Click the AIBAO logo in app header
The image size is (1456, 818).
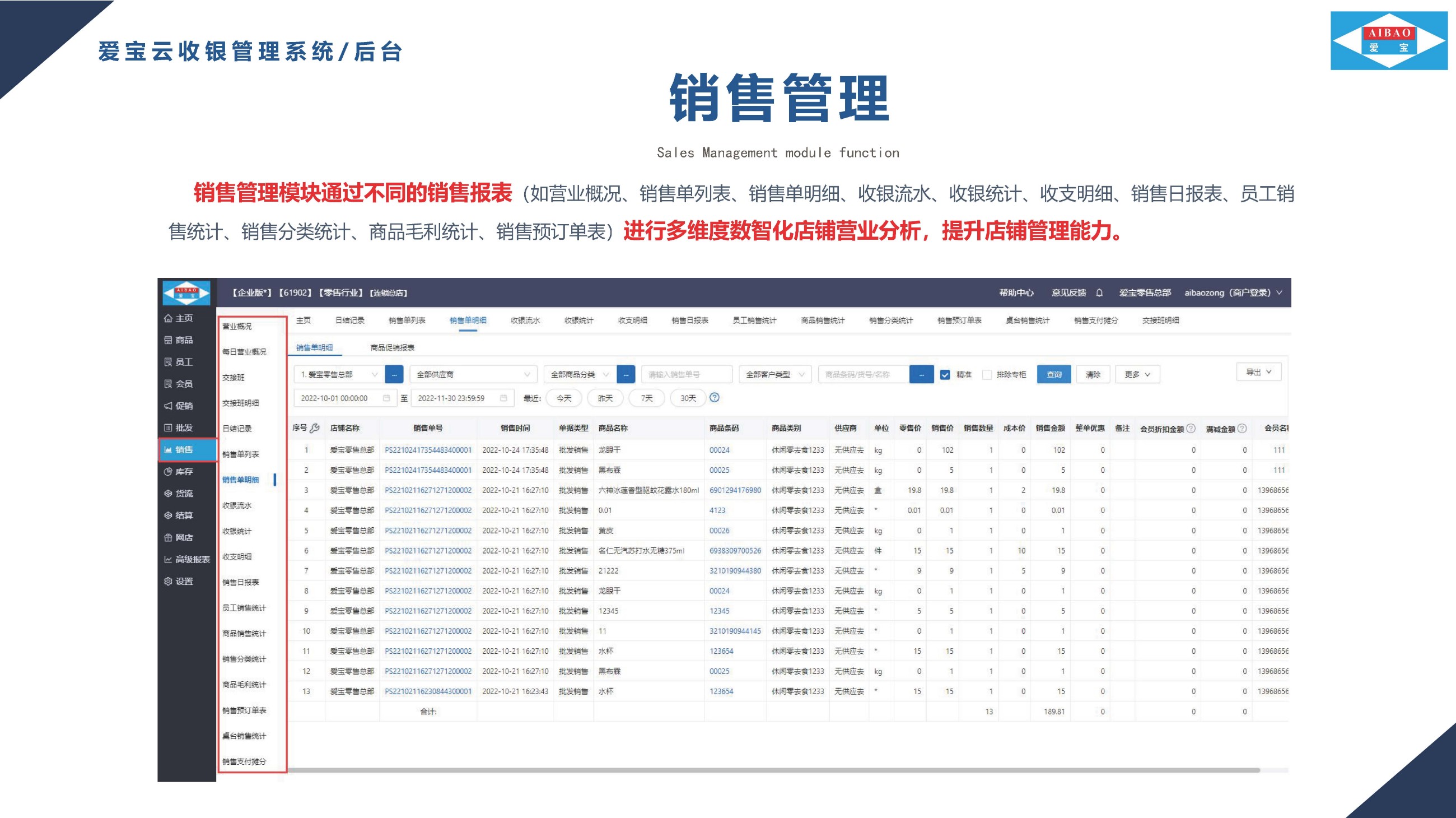coord(186,293)
